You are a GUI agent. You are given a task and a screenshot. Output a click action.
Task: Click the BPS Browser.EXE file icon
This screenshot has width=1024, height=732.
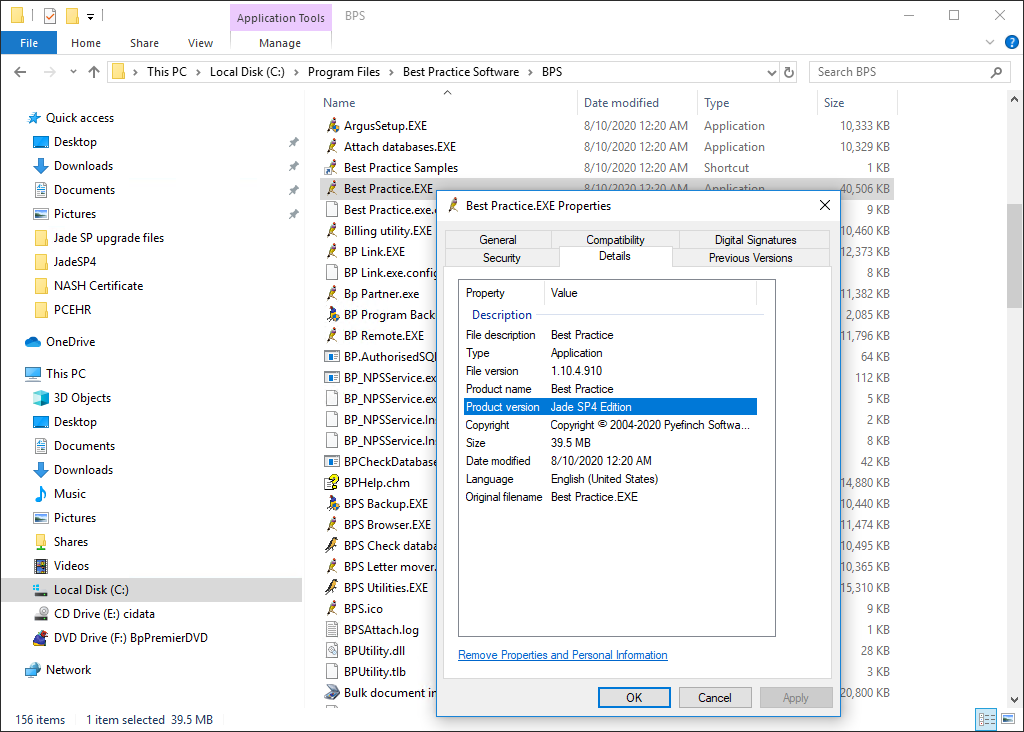[332, 524]
